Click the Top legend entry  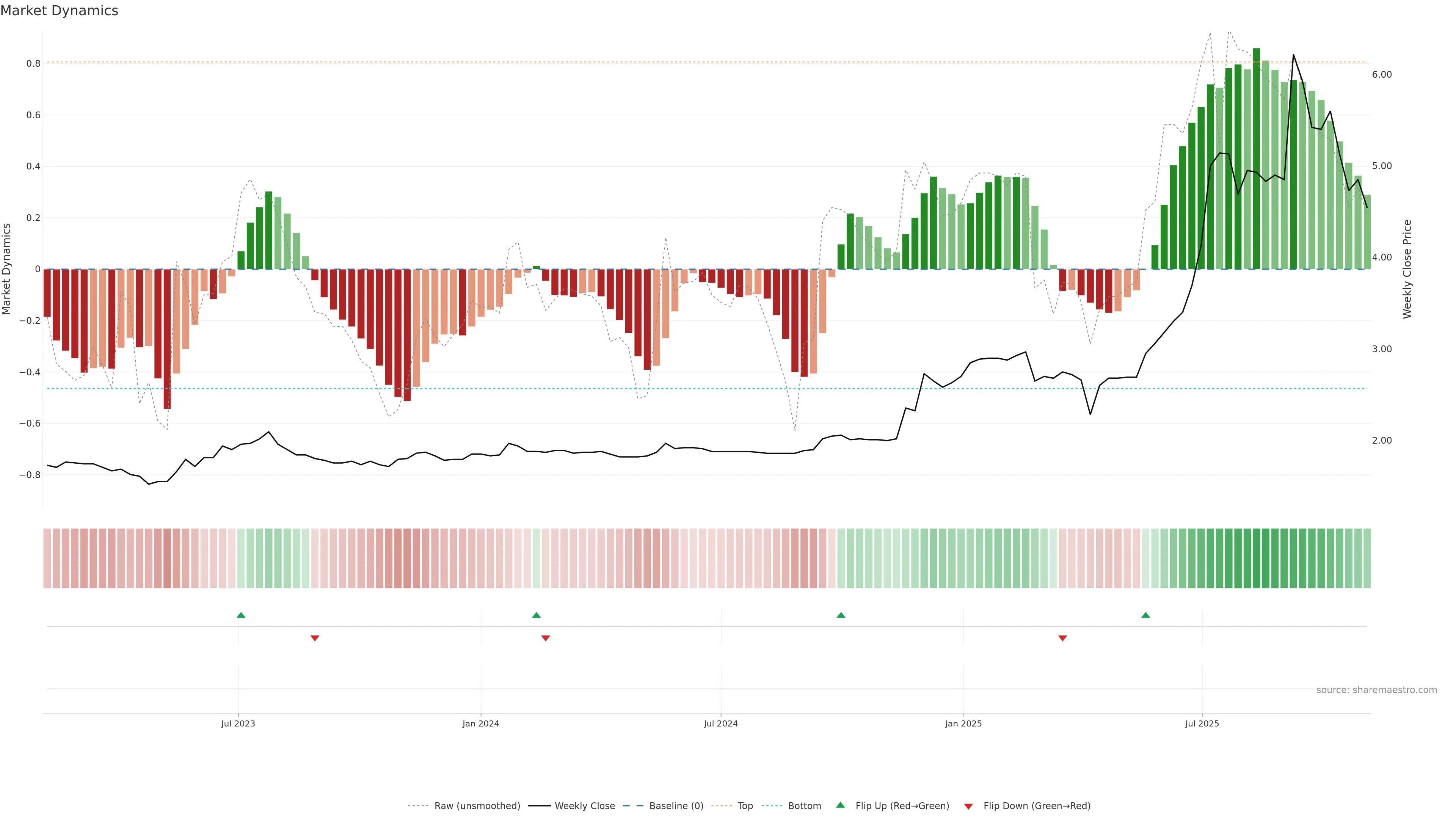745,806
